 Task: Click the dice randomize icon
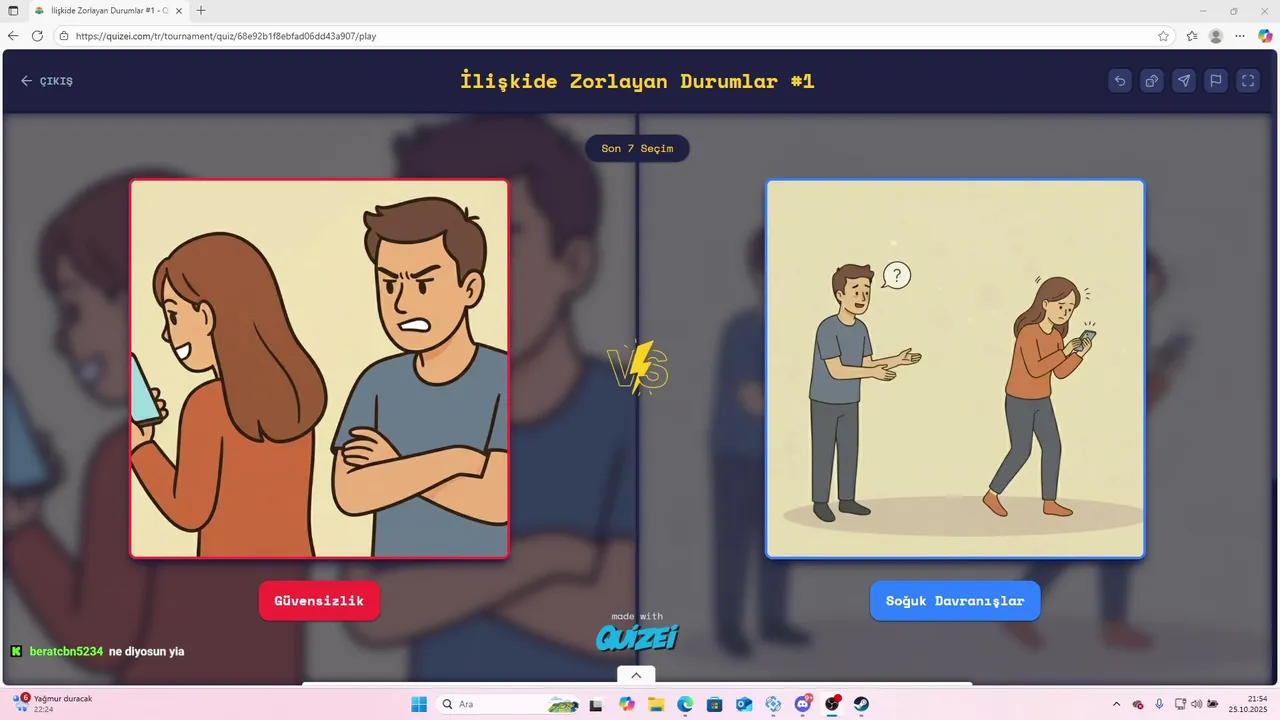1152,81
